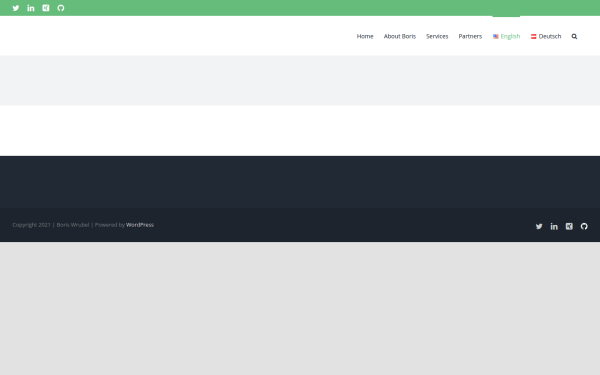Click the Xing icon in the footer
This screenshot has height=375, width=600.
[x=569, y=227]
